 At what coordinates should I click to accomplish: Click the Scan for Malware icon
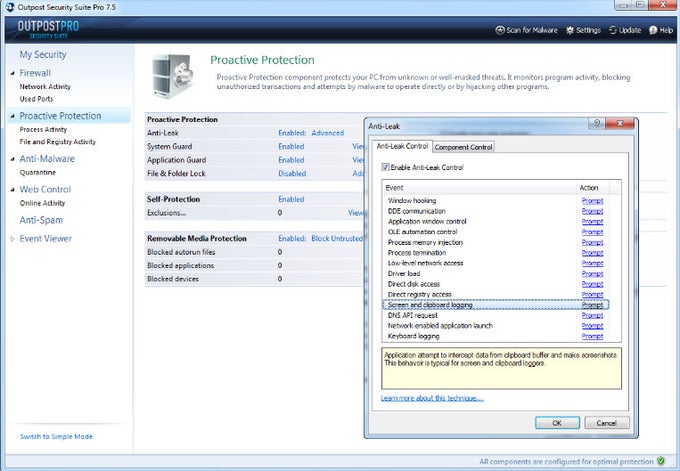[500, 30]
